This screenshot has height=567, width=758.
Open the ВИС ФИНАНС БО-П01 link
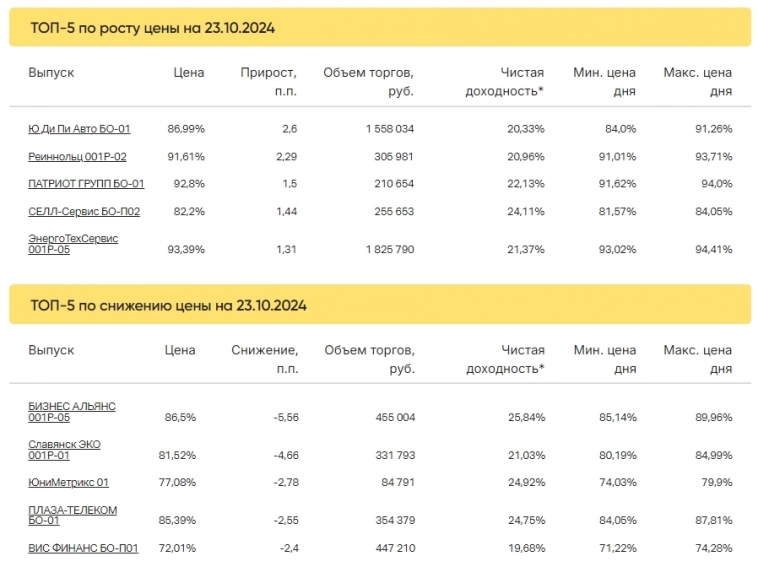tap(83, 547)
